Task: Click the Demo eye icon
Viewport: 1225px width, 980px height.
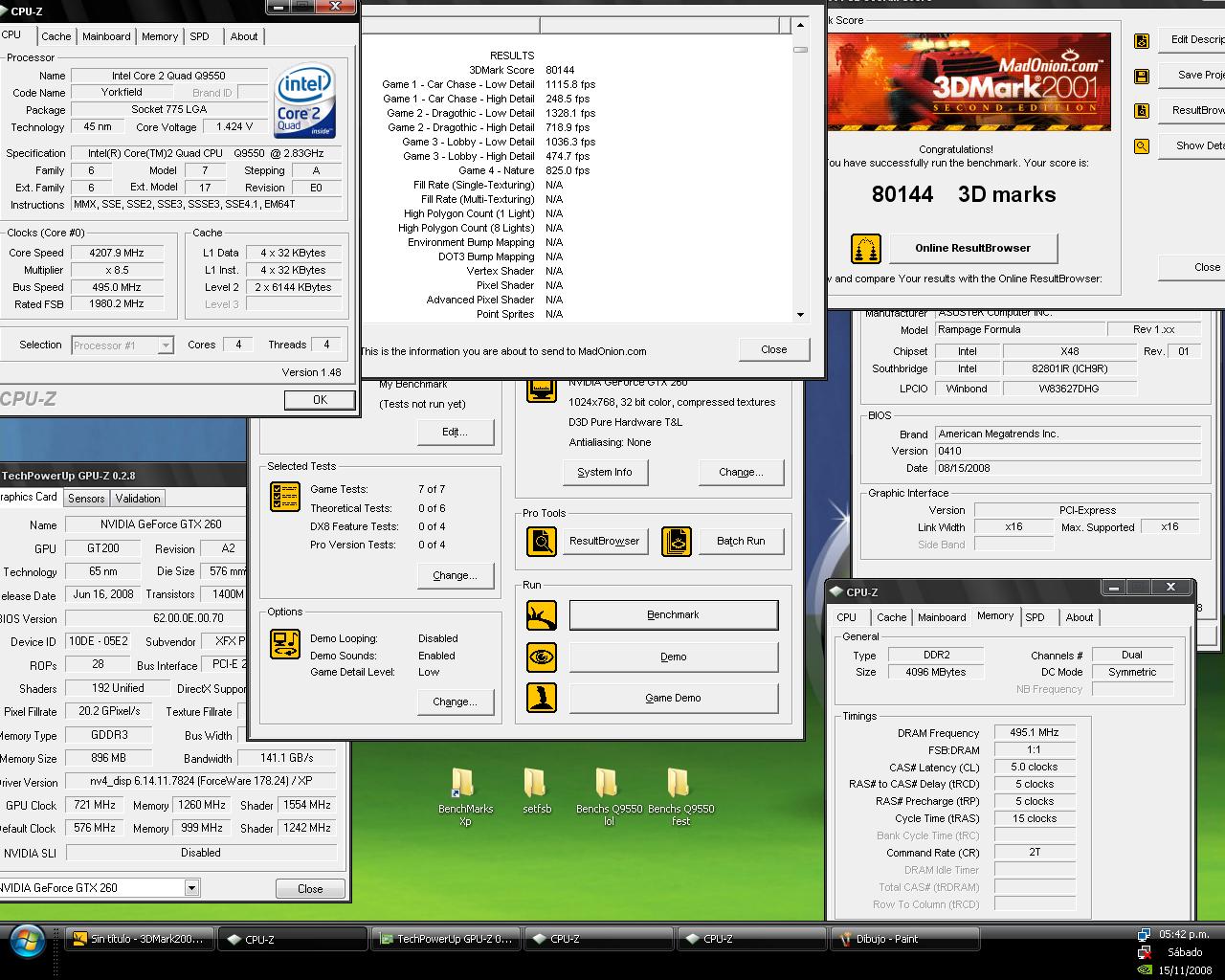Action: [x=542, y=657]
